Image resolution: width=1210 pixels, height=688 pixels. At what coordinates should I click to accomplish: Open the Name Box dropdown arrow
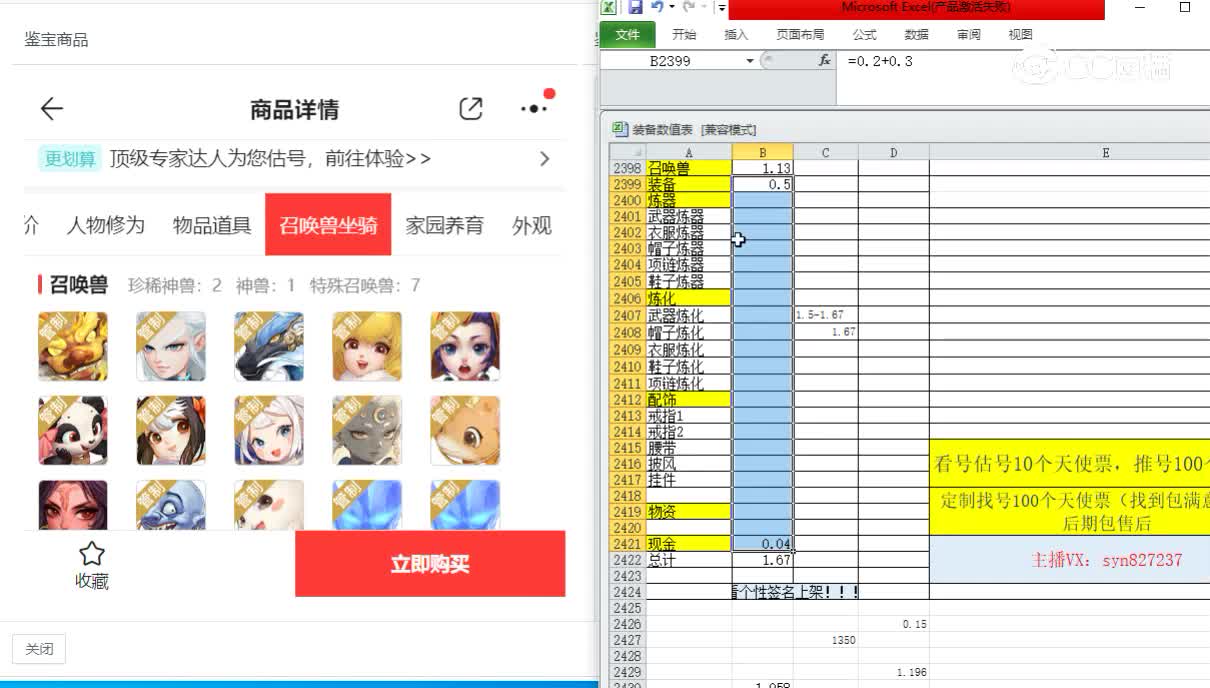(x=750, y=61)
